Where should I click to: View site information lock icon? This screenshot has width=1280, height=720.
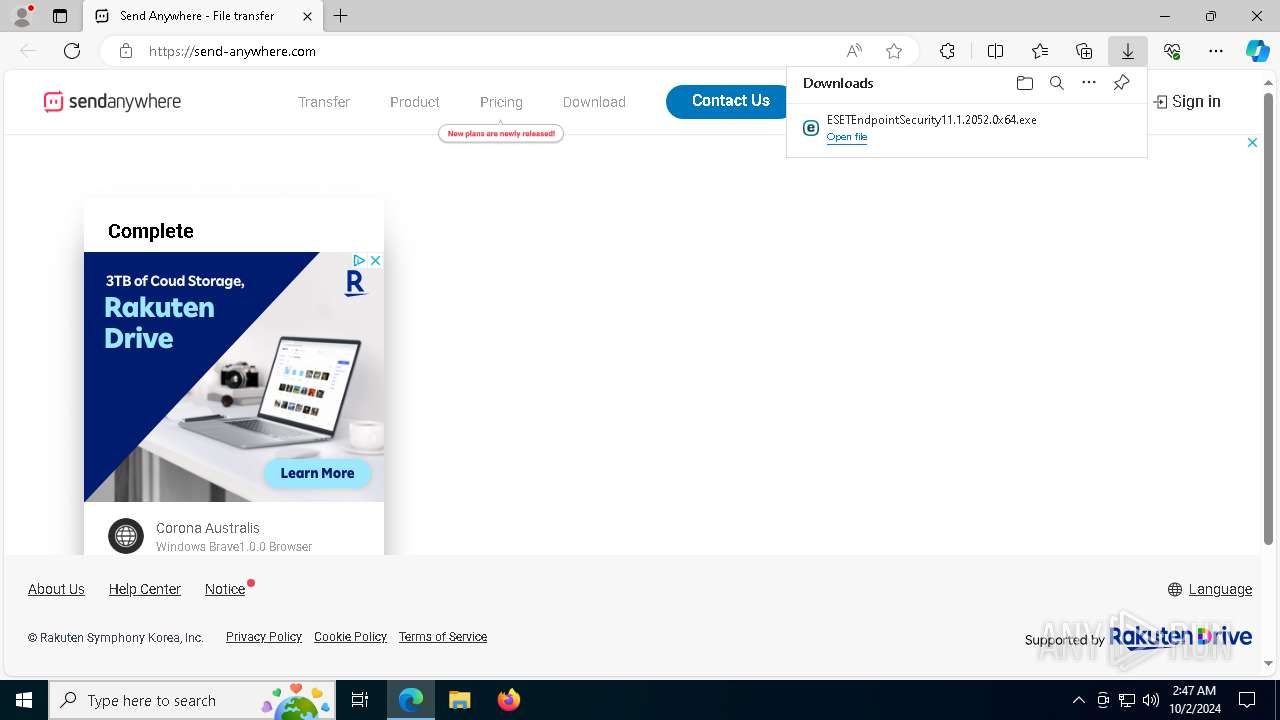coord(126,51)
